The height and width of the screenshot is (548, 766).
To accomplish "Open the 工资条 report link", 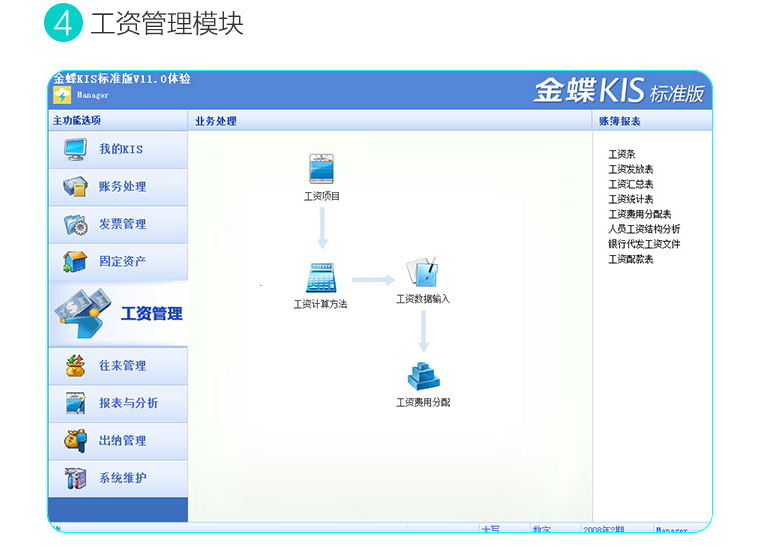I will (x=622, y=155).
